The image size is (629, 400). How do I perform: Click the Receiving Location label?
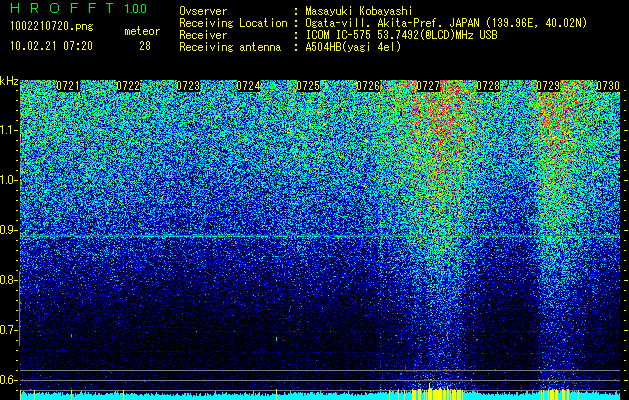(x=233, y=23)
